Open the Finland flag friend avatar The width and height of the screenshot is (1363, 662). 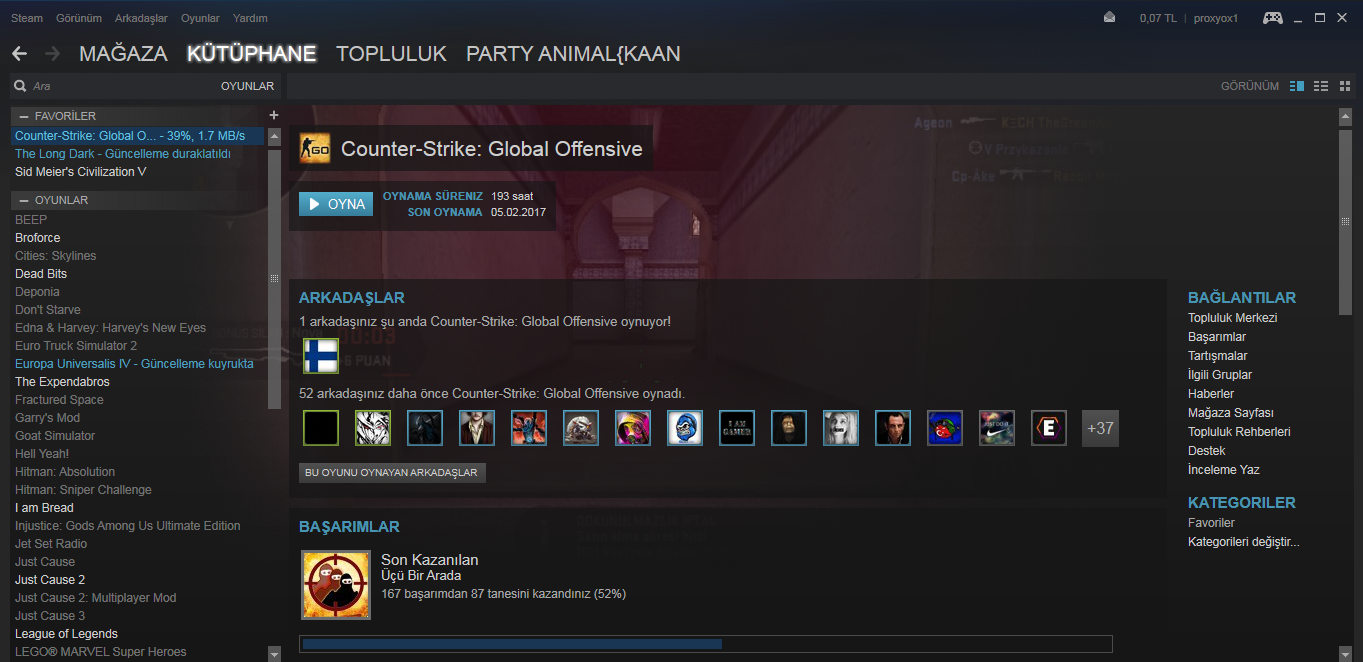point(321,356)
